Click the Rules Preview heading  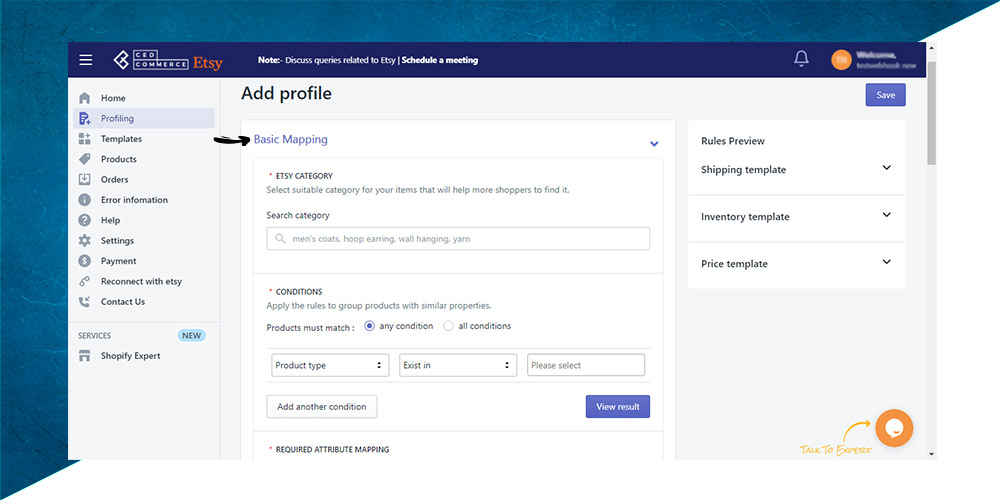point(733,141)
